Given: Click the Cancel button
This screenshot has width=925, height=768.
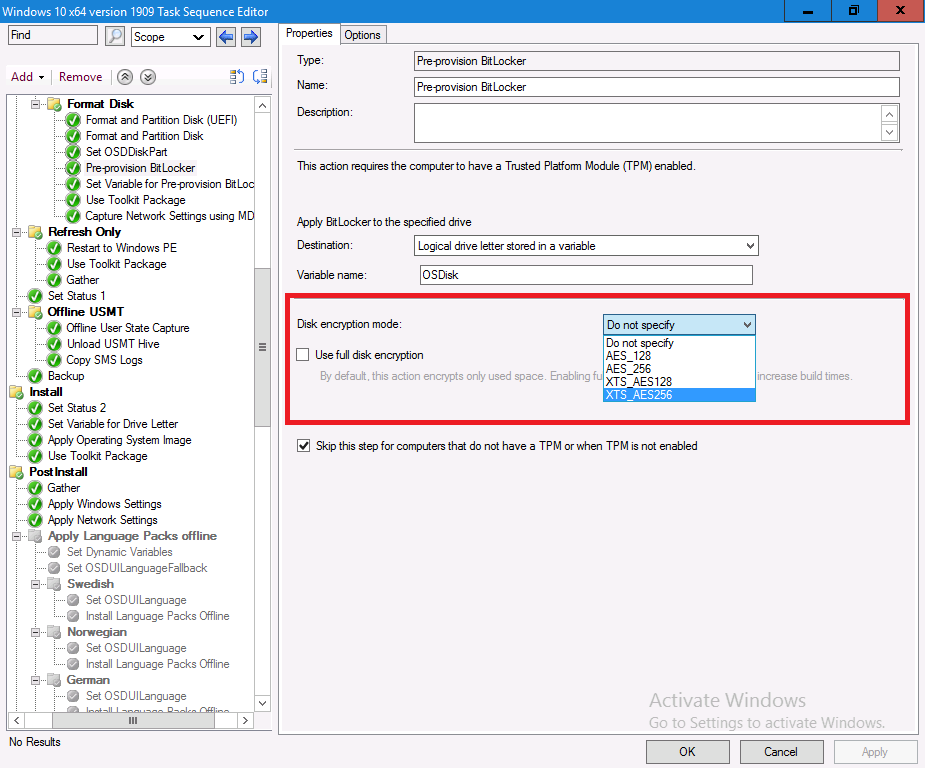Looking at the screenshot, I should [781, 752].
